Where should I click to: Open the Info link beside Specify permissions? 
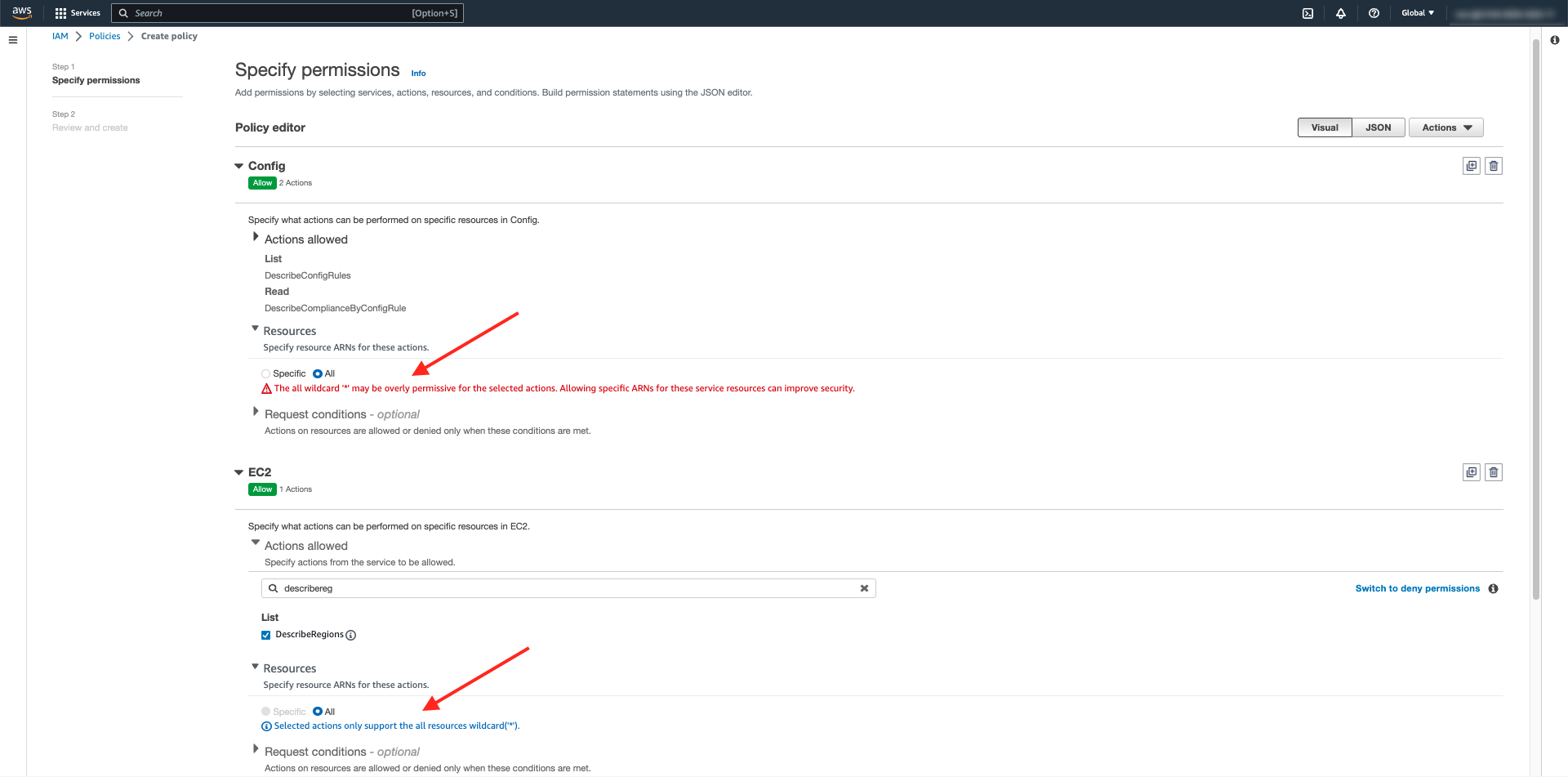tap(418, 74)
